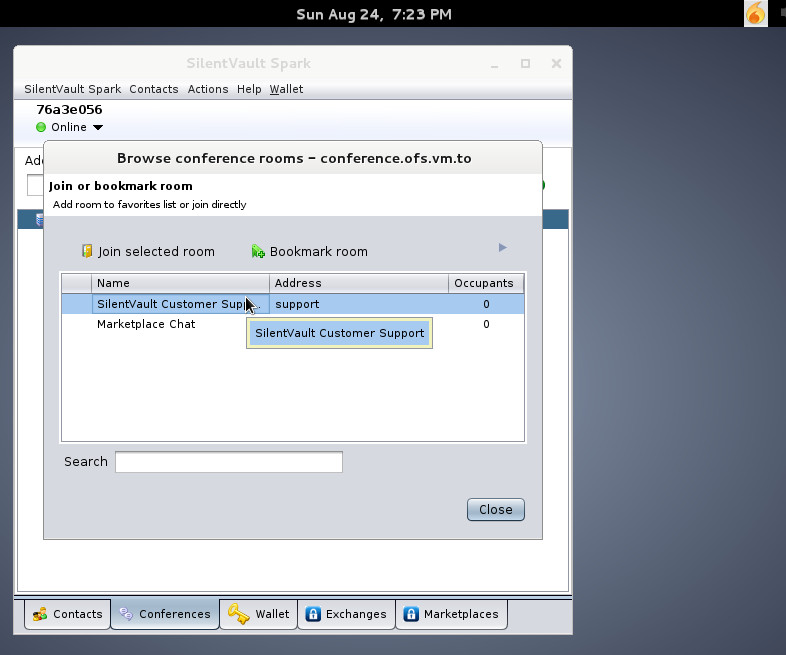Screen dimensions: 786x655
Task: Maximize the SilentVault Spark window
Action: (x=525, y=64)
